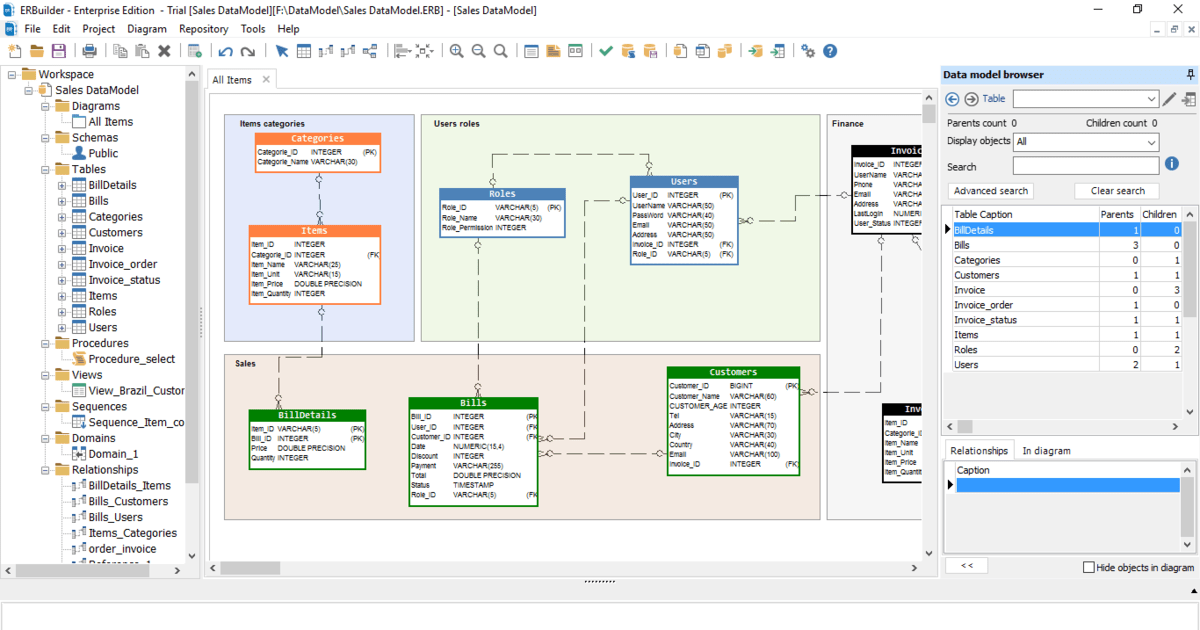1200x630 pixels.
Task: Collapse the Workspace tree node
Action: (13, 74)
